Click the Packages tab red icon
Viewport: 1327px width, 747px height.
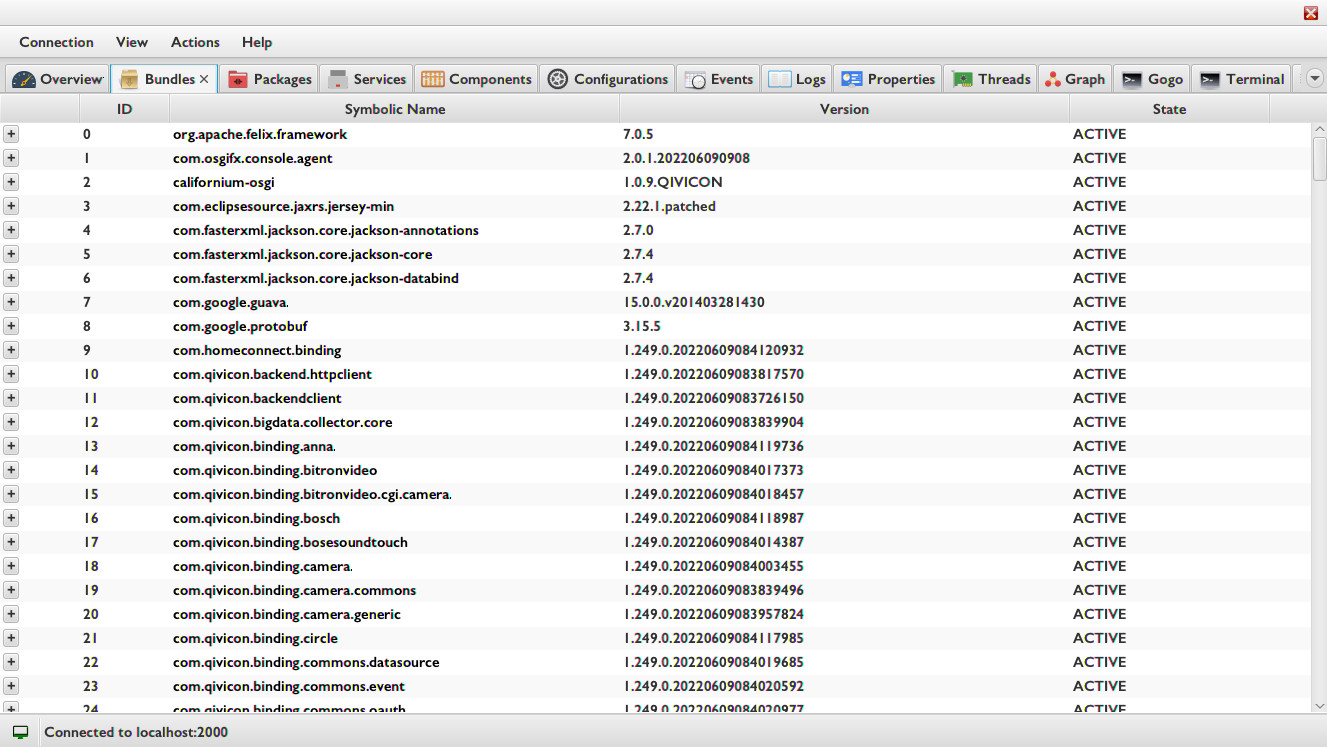237,79
